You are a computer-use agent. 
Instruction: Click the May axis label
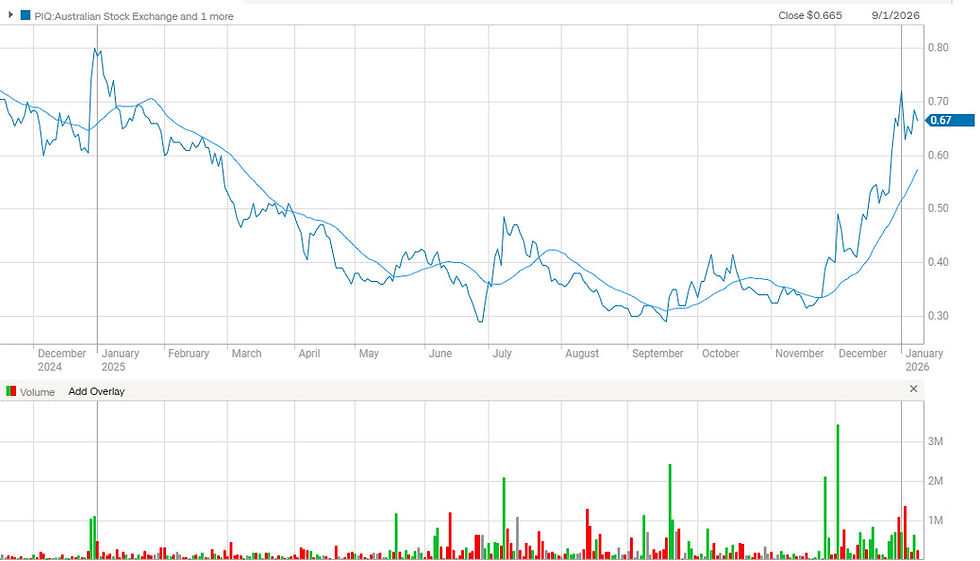pyautogui.click(x=369, y=354)
